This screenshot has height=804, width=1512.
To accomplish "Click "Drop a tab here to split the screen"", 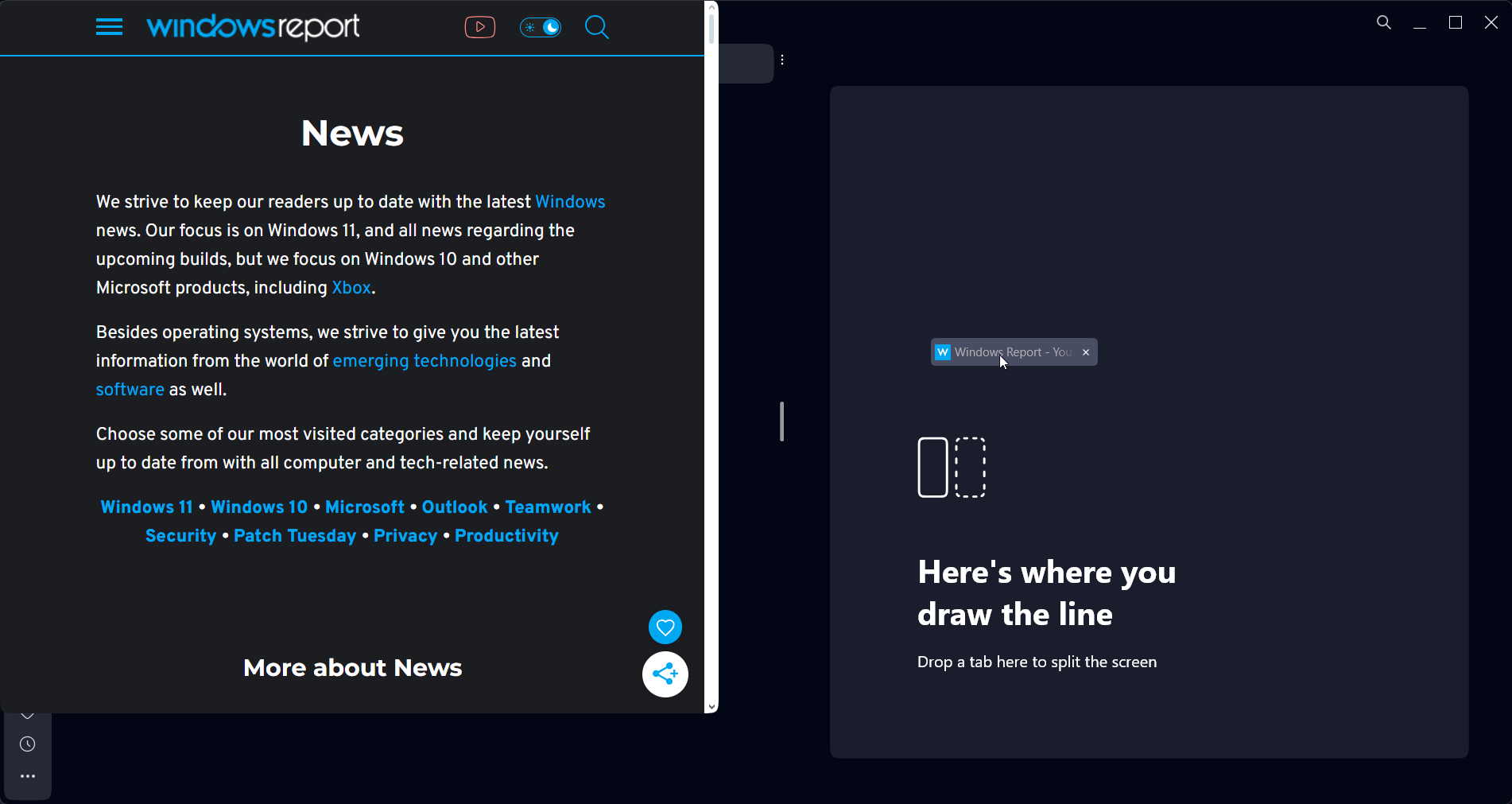I will click(x=1037, y=662).
